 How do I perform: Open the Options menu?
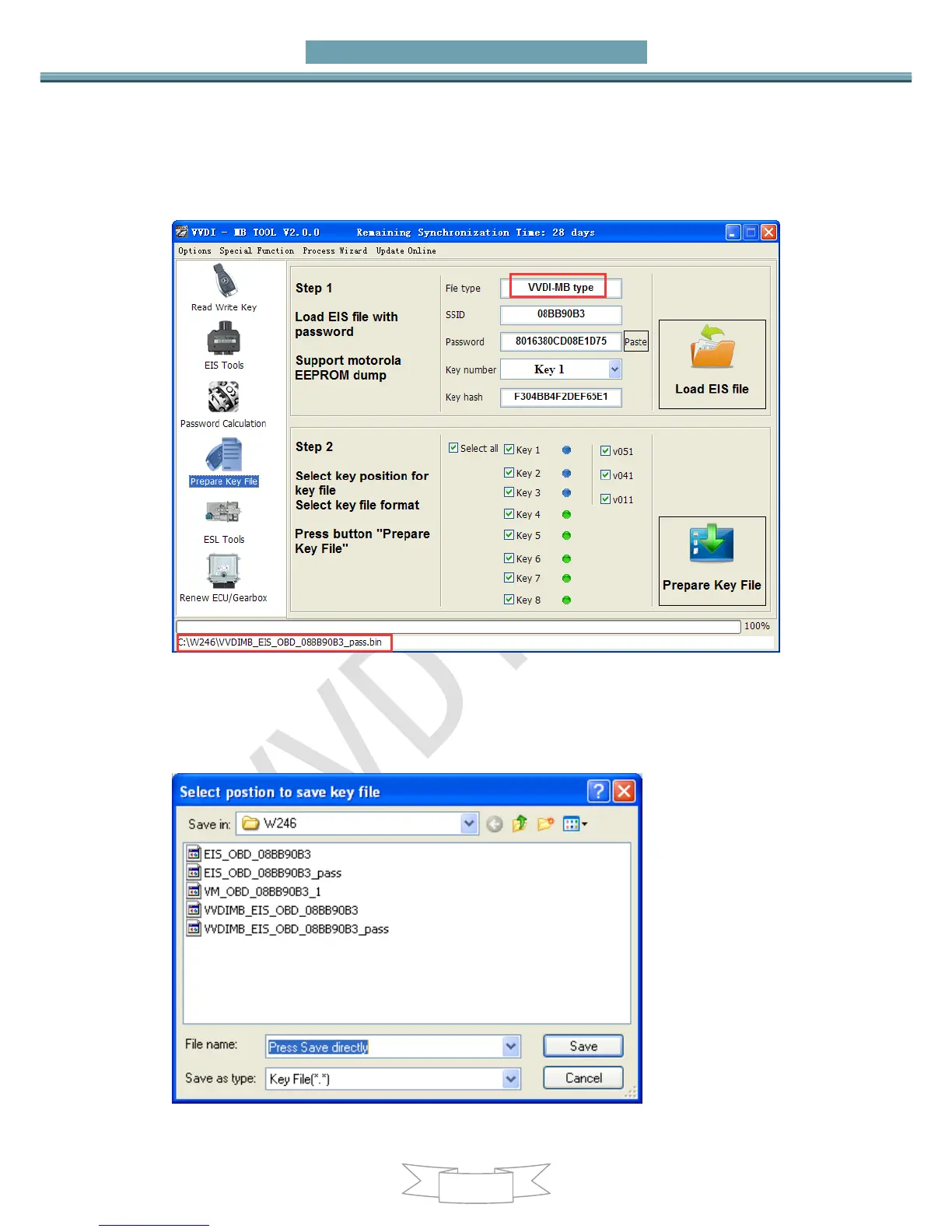click(194, 250)
